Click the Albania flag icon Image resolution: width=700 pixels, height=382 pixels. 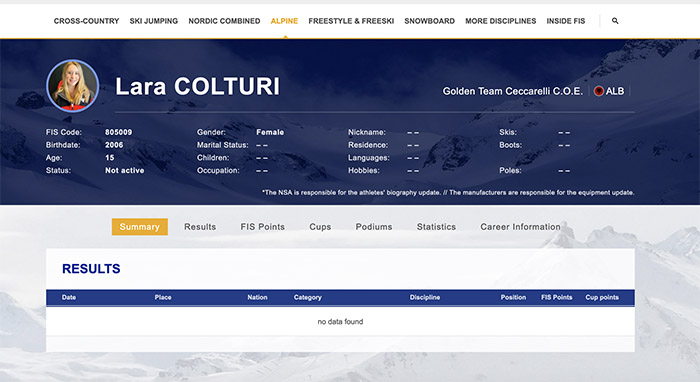point(599,91)
